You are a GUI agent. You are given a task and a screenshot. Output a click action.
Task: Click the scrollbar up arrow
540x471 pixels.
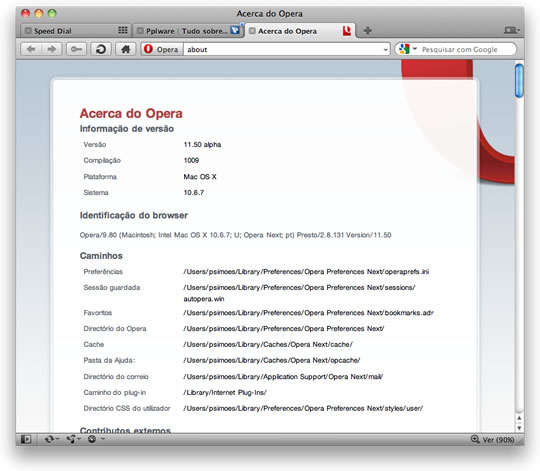point(519,418)
